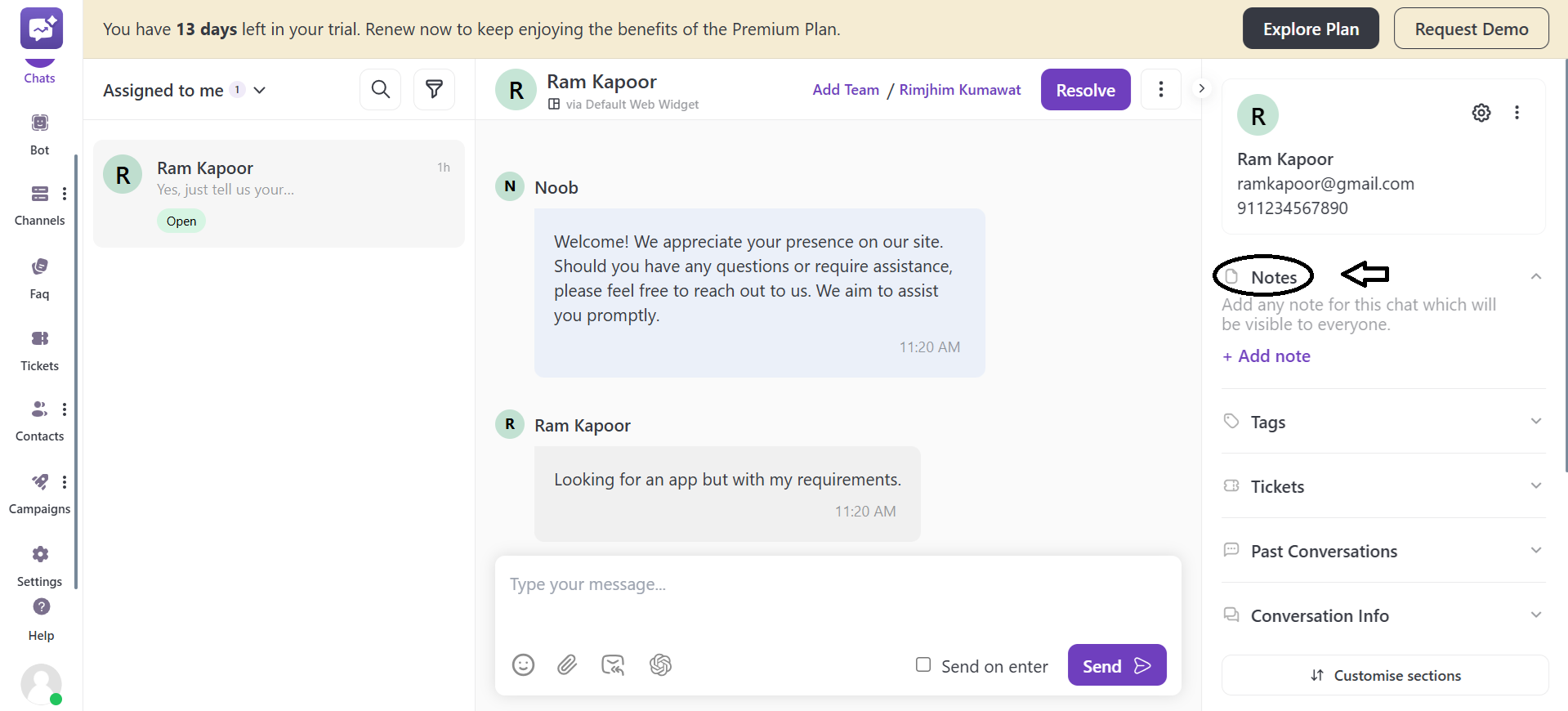Click the search conversations icon
Image resolution: width=1568 pixels, height=711 pixels.
381,89
